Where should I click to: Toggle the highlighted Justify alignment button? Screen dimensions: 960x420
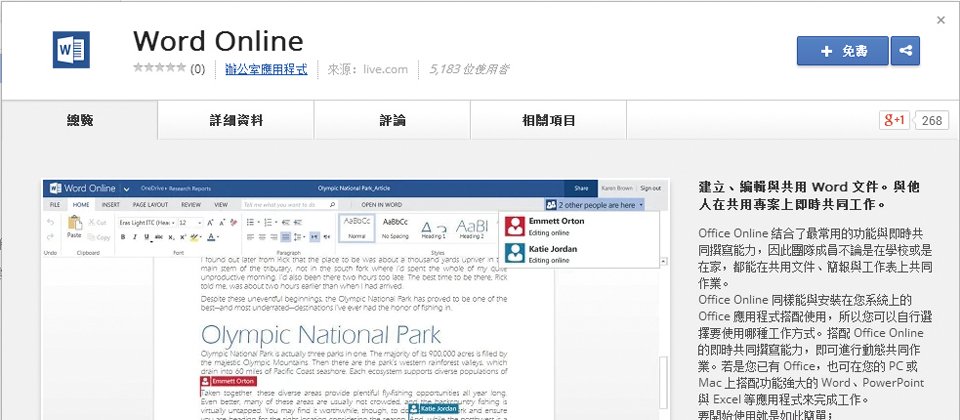tap(285, 237)
